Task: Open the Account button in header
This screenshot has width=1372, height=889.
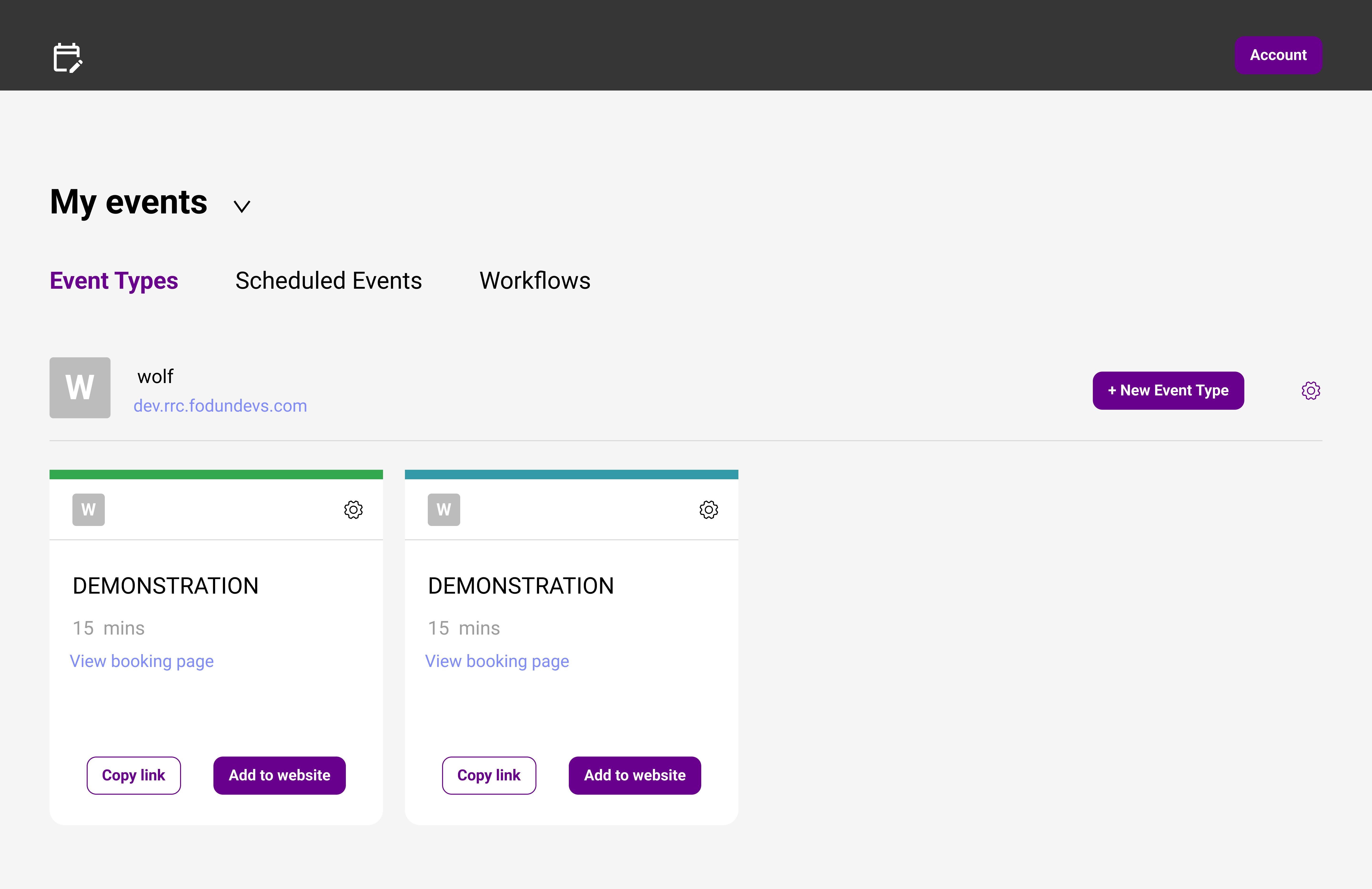Action: coord(1278,55)
